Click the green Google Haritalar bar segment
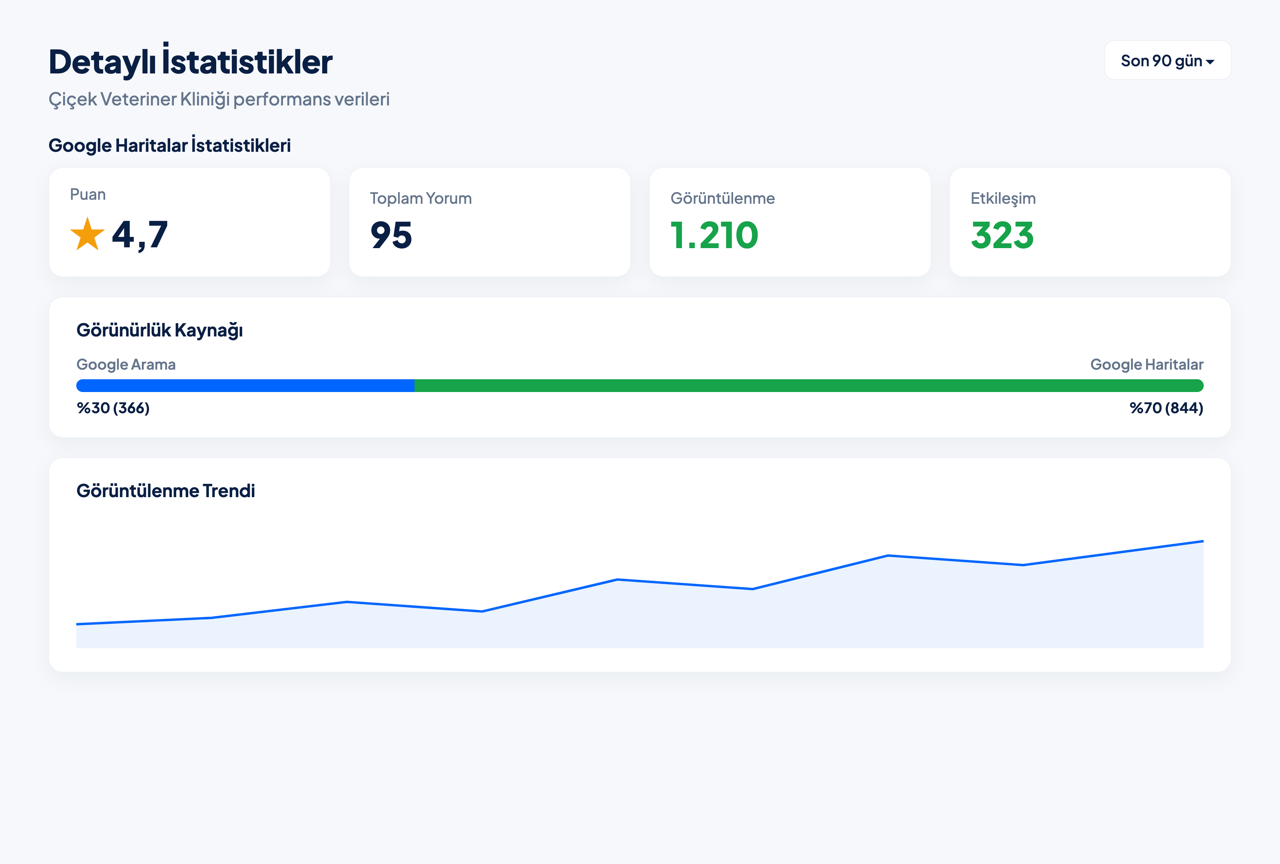Image resolution: width=1280 pixels, height=864 pixels. coord(809,385)
